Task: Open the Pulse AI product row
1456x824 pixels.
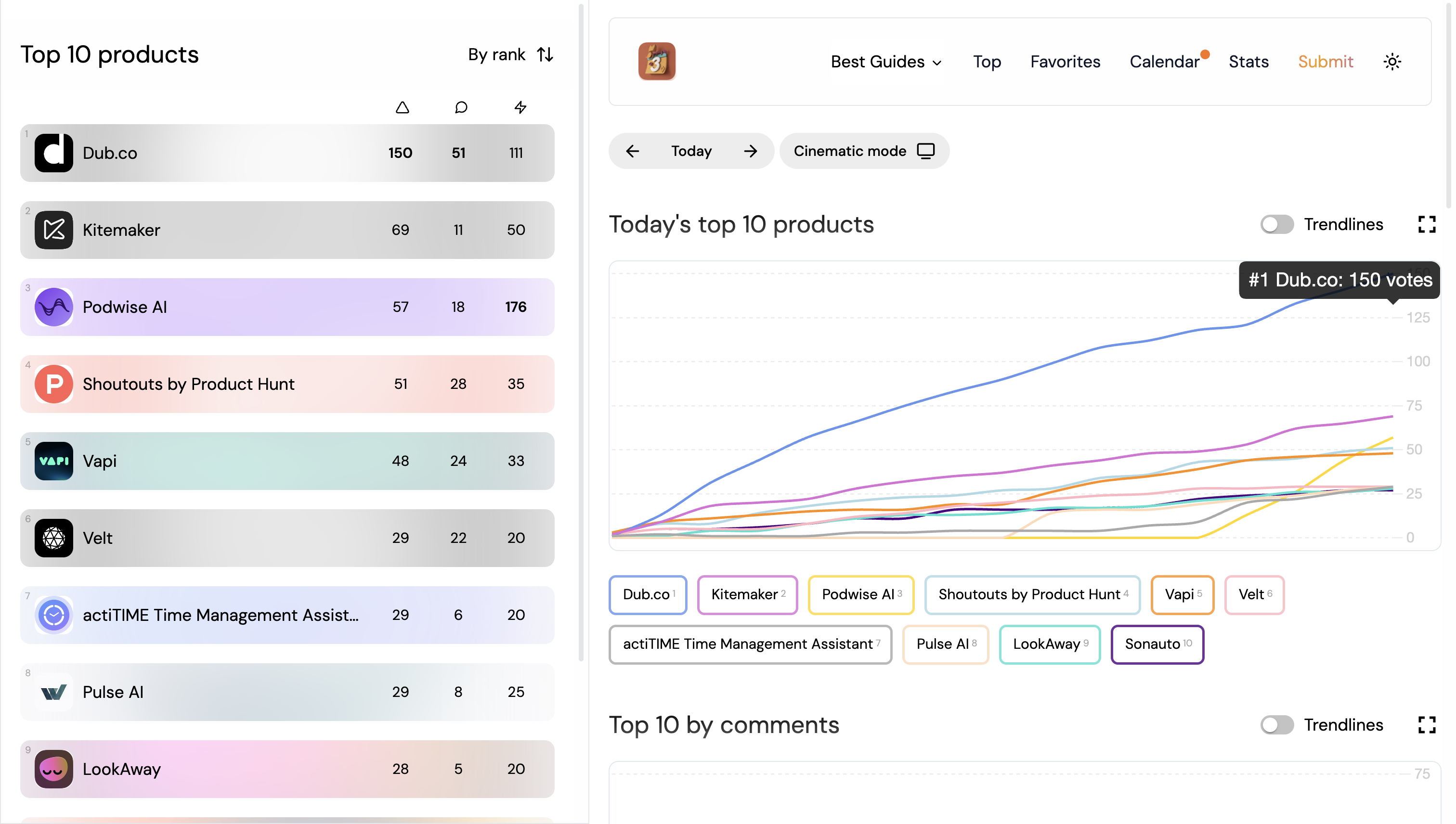Action: (x=287, y=692)
